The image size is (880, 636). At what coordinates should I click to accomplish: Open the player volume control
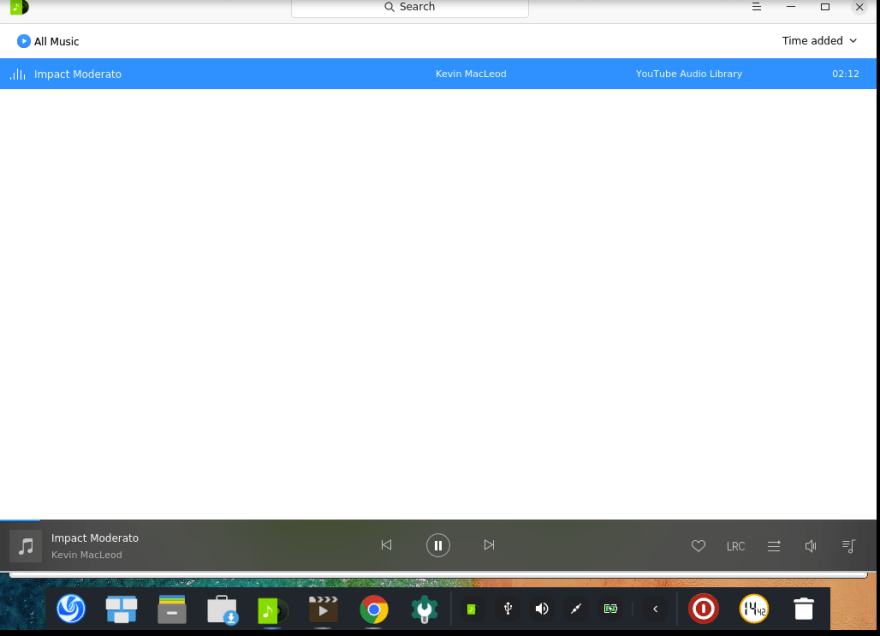tap(810, 546)
